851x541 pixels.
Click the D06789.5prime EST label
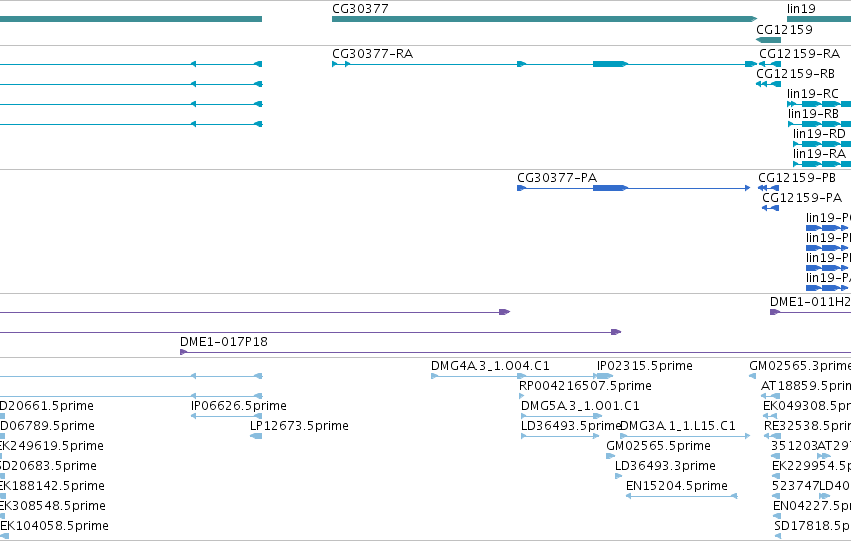tap(47, 426)
